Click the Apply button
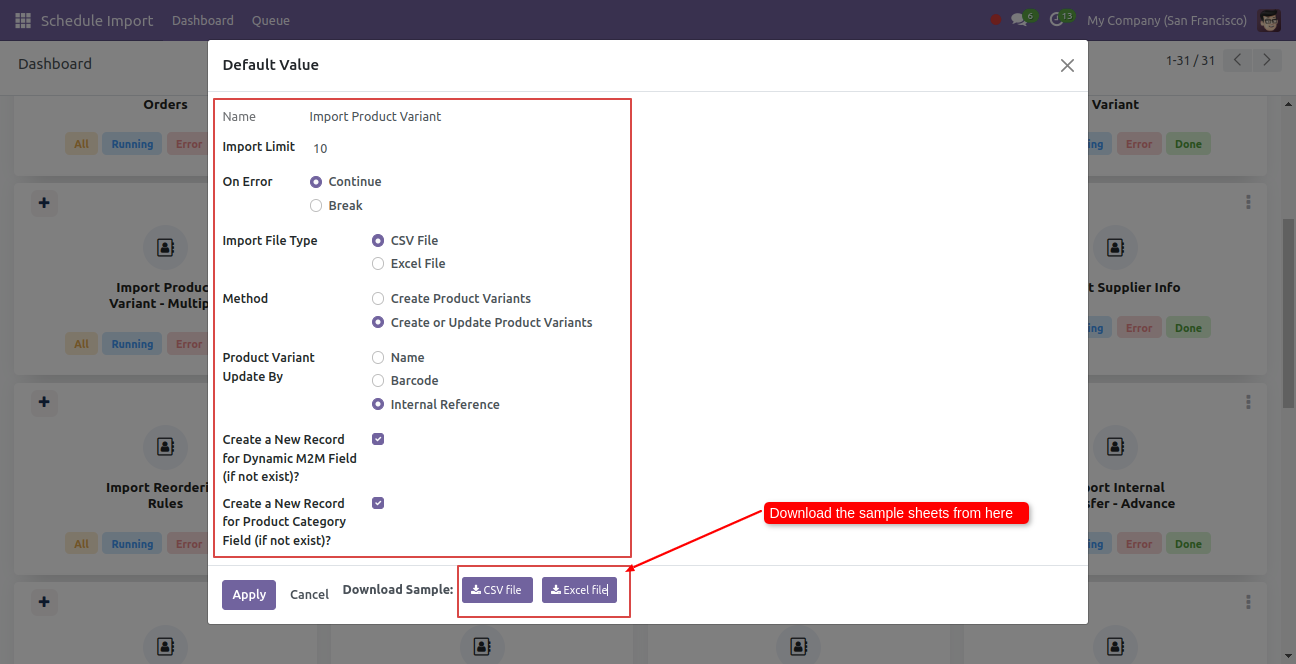 click(249, 595)
